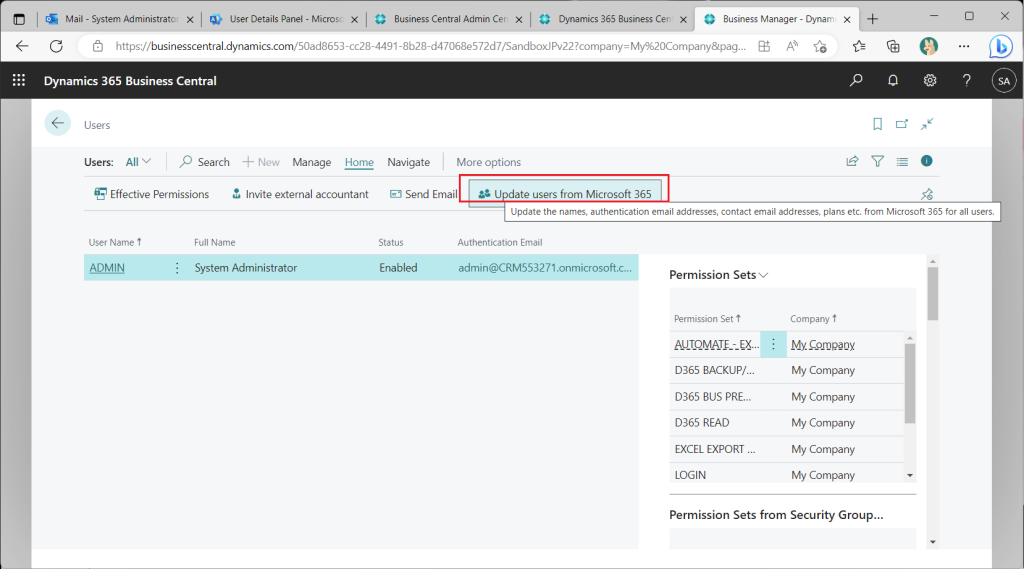The width and height of the screenshot is (1024, 569).
Task: Show more options for AUTOMATE - EX permission set
Action: point(773,344)
